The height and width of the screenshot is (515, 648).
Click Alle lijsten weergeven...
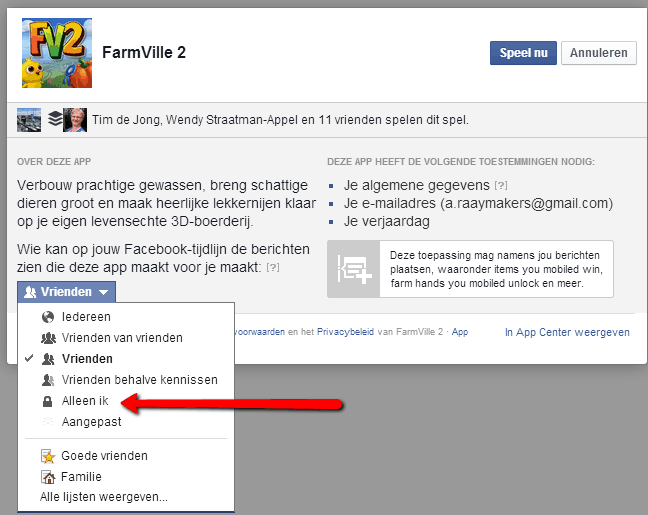[x=104, y=497]
